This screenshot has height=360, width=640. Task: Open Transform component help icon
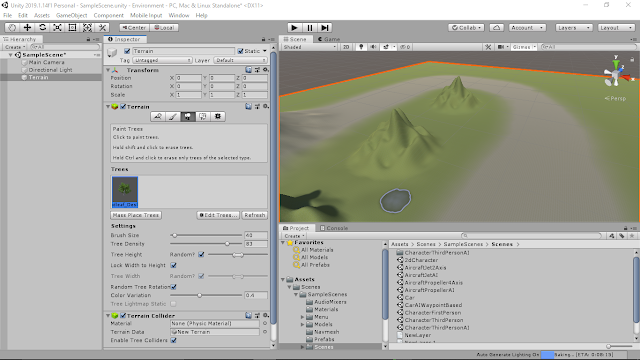[x=249, y=70]
